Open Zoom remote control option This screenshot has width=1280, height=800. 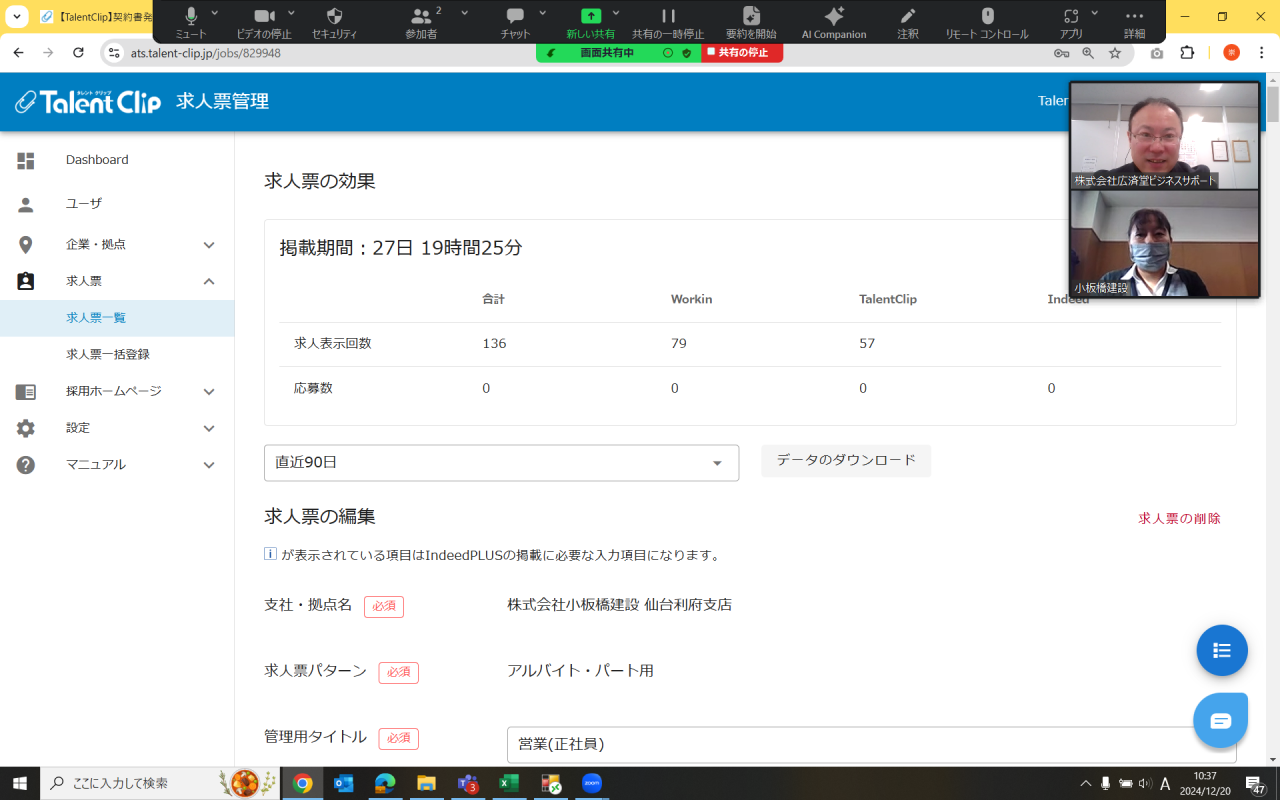[987, 21]
